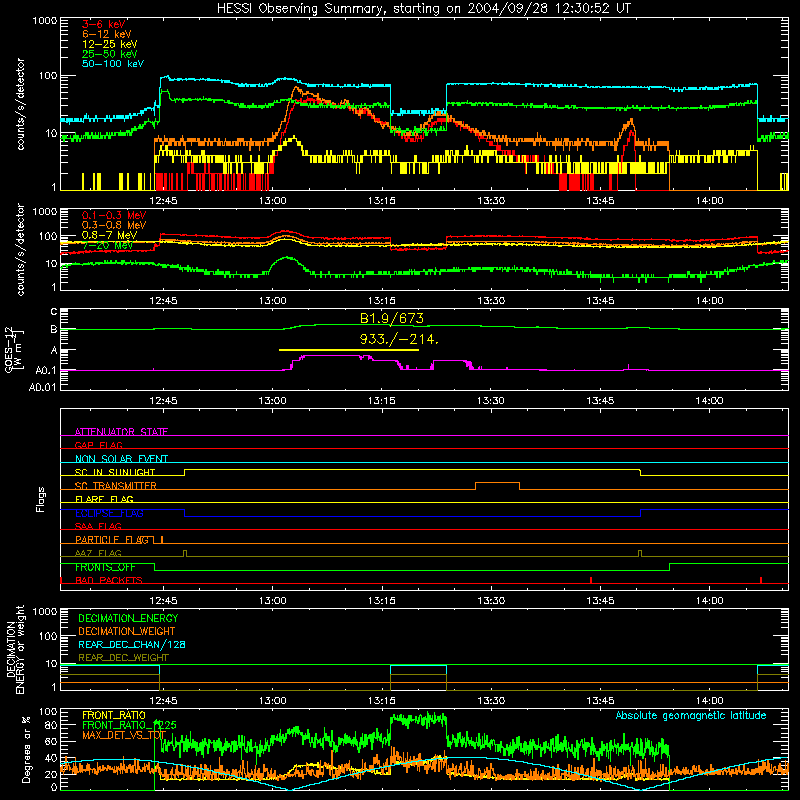Click the PARTICLE_FLAG label
The image size is (800, 800).
point(112,540)
